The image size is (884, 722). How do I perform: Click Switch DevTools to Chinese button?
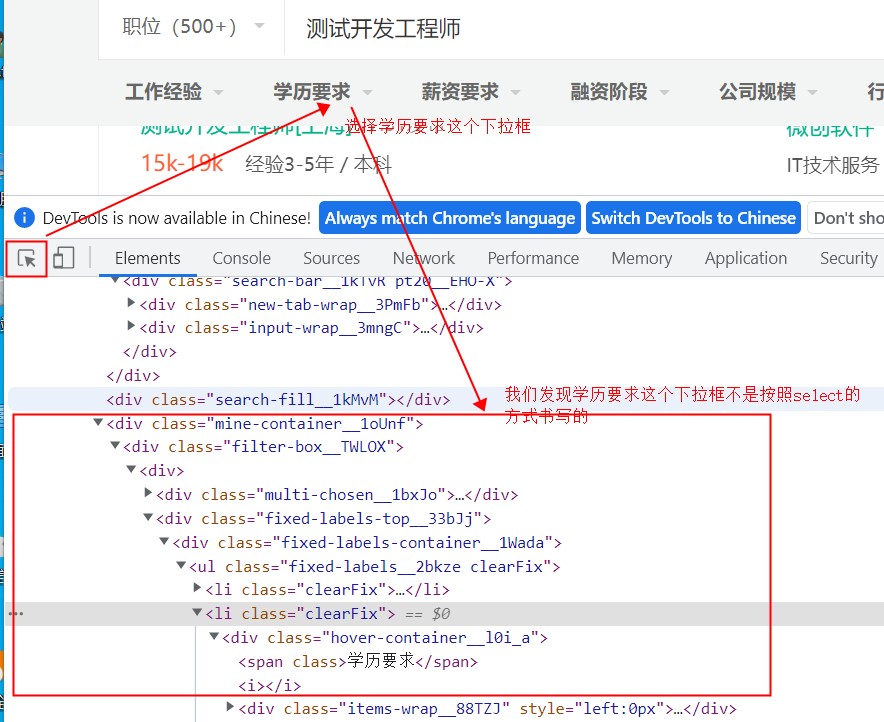[x=693, y=218]
